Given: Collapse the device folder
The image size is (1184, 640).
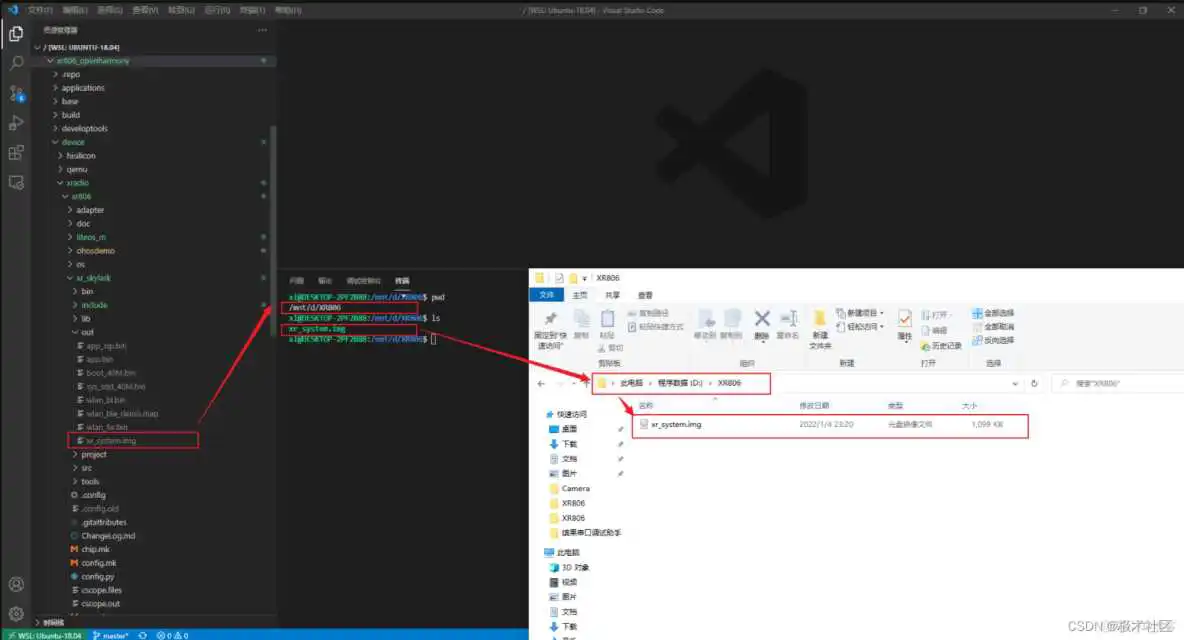Looking at the screenshot, I should point(72,142).
